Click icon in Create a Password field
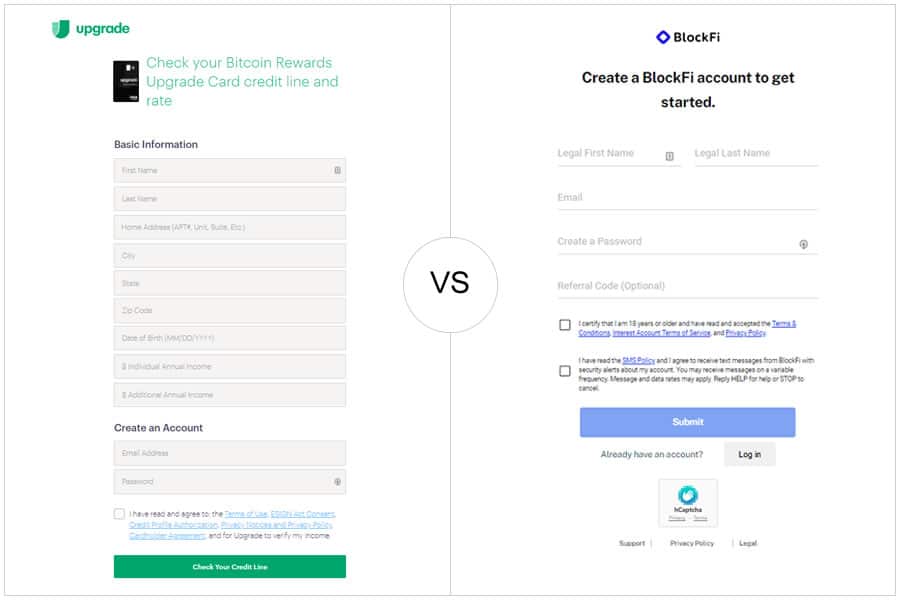Image resolution: width=900 pixels, height=600 pixels. pos(804,245)
